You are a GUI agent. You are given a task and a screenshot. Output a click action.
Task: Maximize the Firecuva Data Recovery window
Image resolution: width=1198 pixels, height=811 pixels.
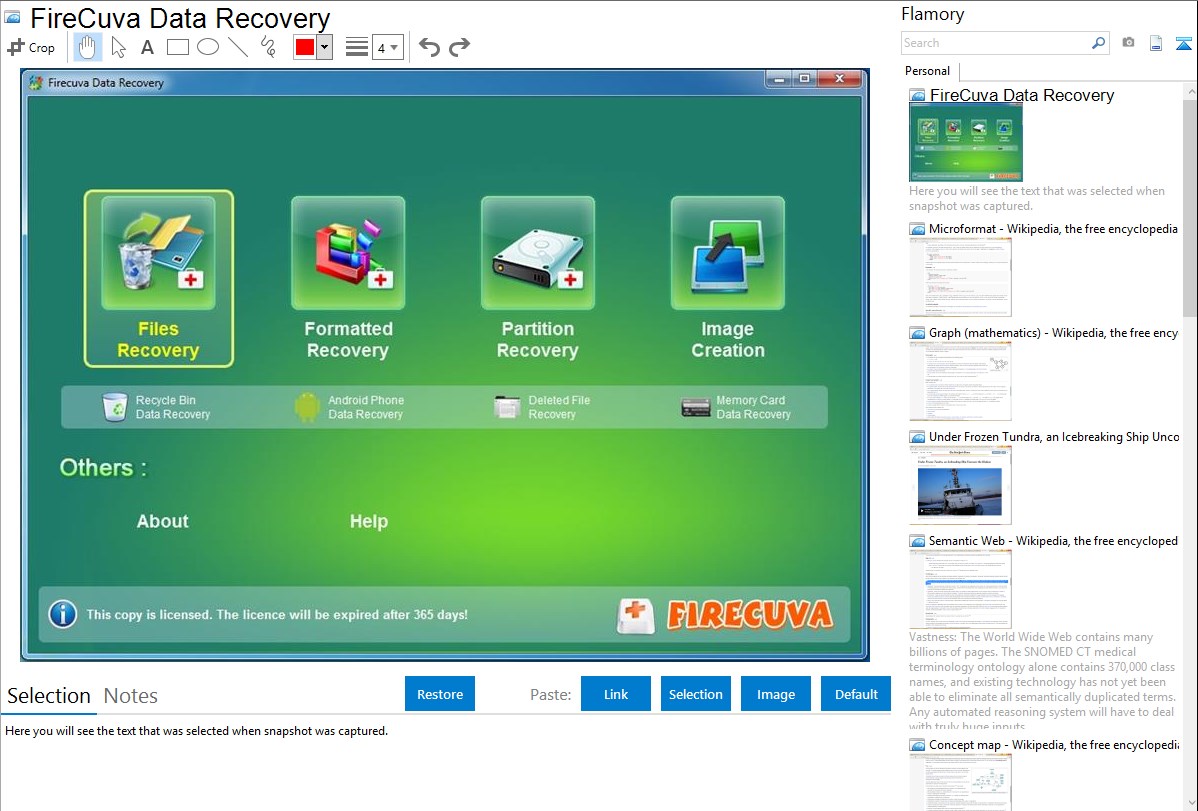tap(805, 79)
